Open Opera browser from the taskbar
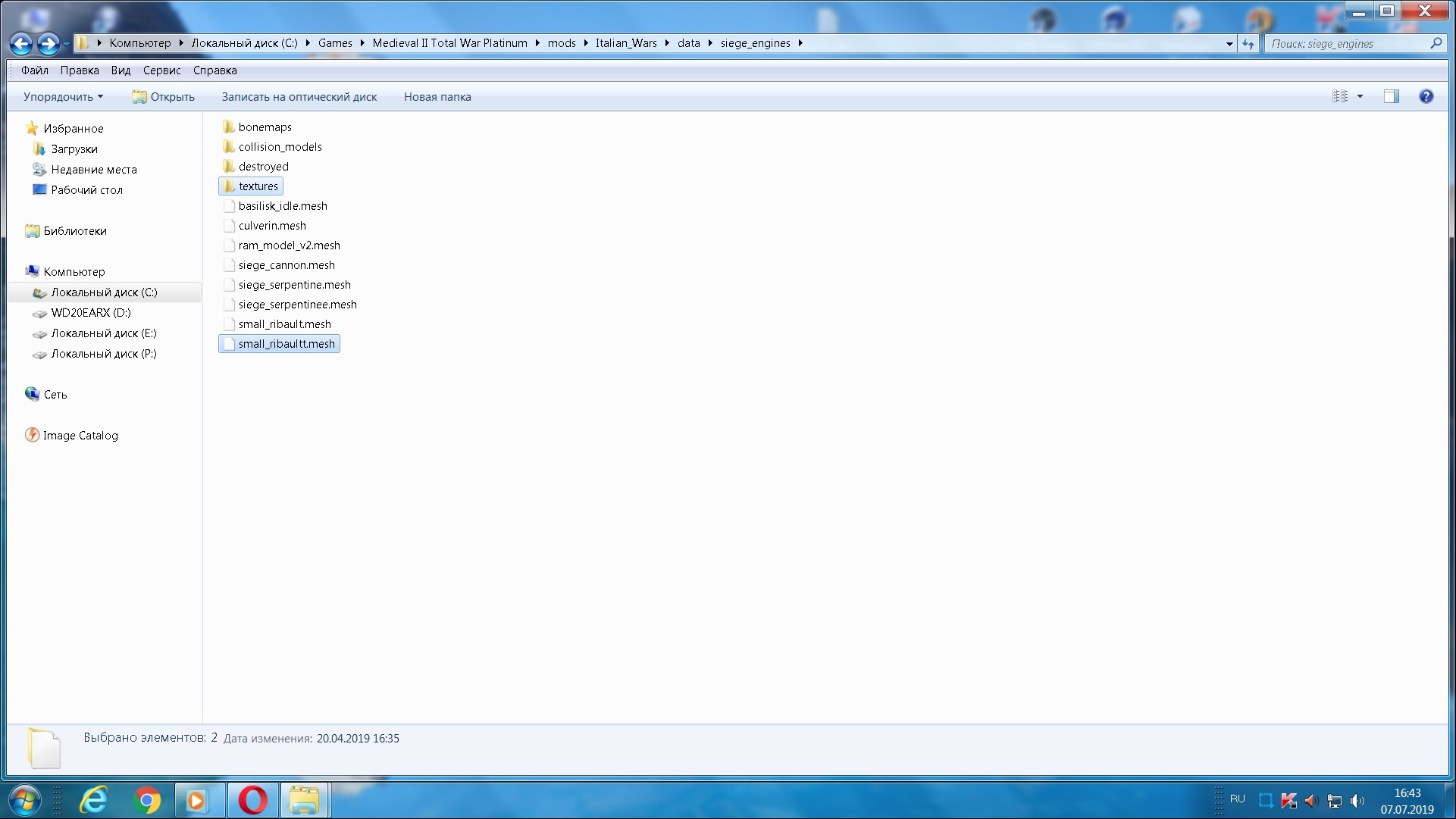 click(252, 800)
